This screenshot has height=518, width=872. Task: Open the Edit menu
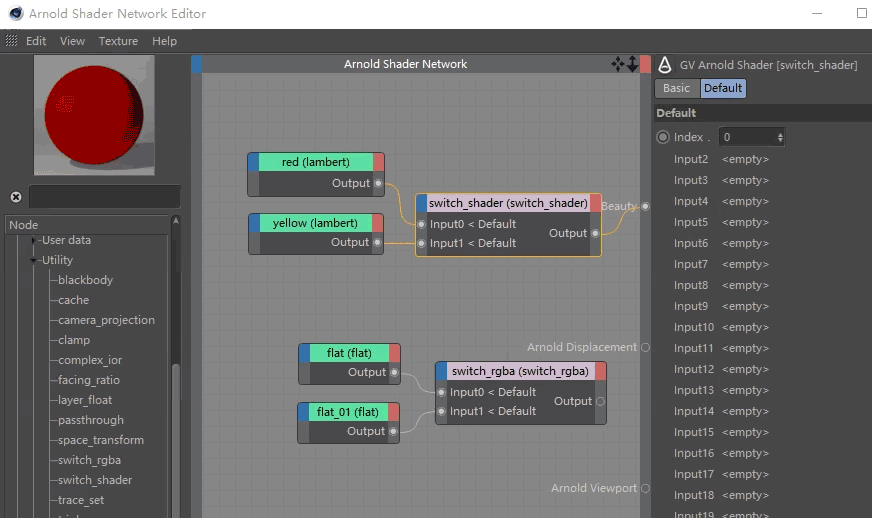click(x=36, y=41)
